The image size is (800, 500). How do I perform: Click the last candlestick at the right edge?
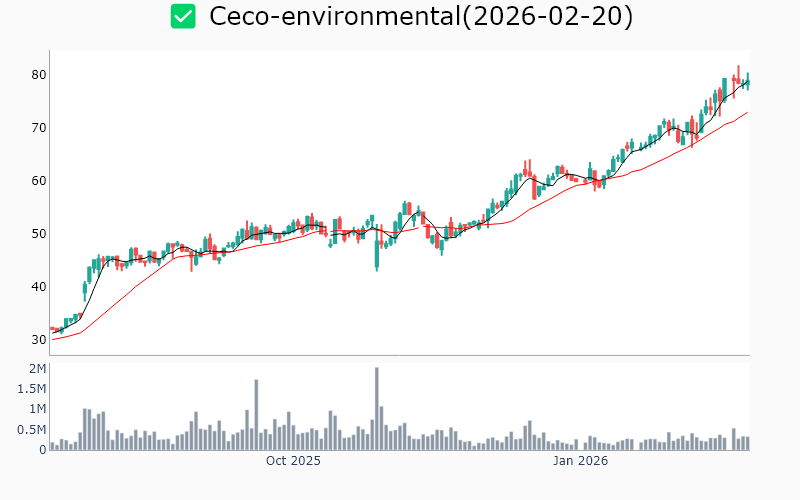tap(747, 82)
